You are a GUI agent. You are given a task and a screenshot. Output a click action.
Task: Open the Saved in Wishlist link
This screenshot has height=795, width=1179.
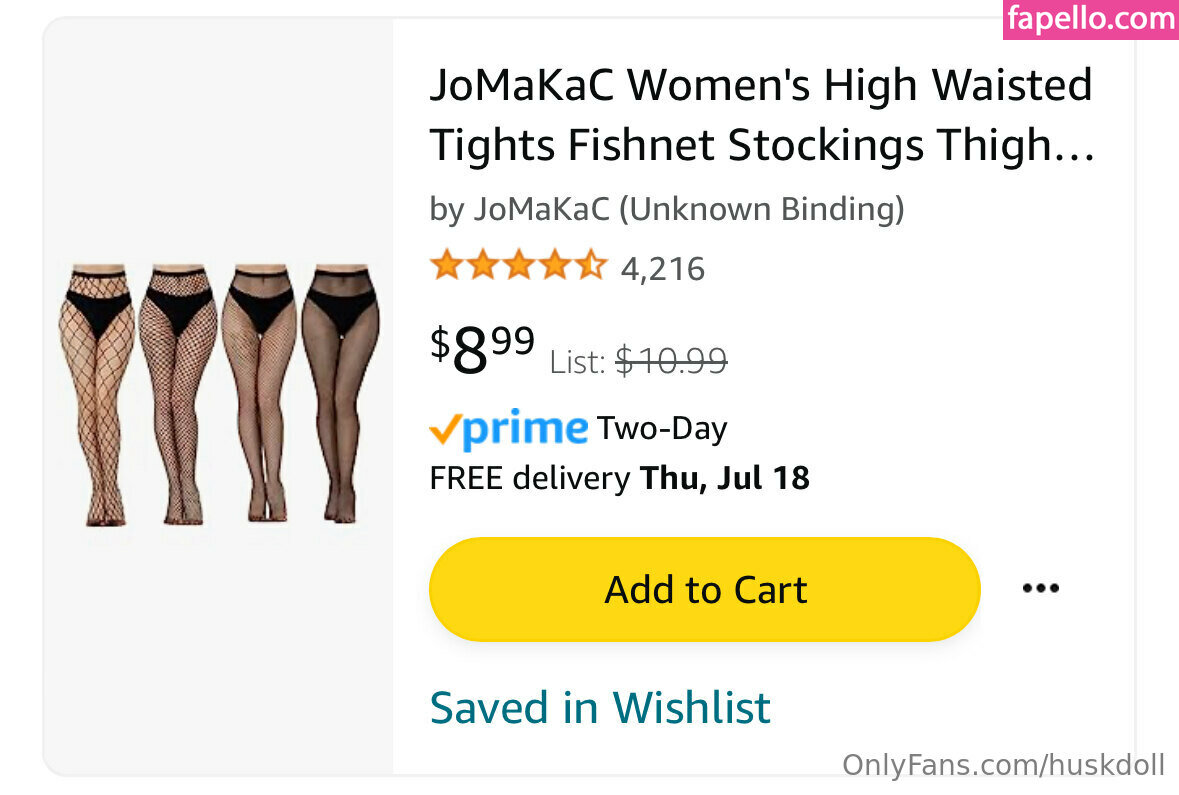click(x=600, y=707)
